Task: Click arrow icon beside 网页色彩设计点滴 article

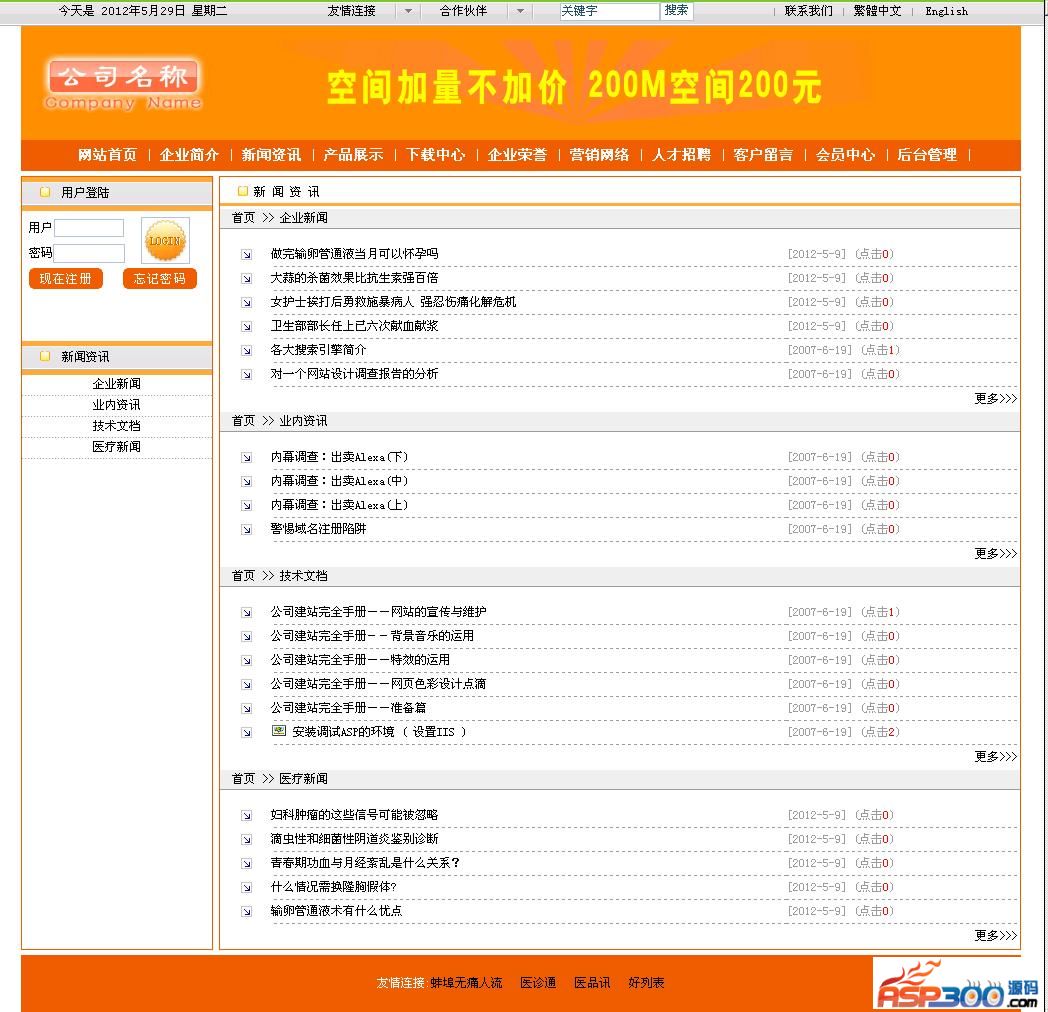Action: pos(247,685)
